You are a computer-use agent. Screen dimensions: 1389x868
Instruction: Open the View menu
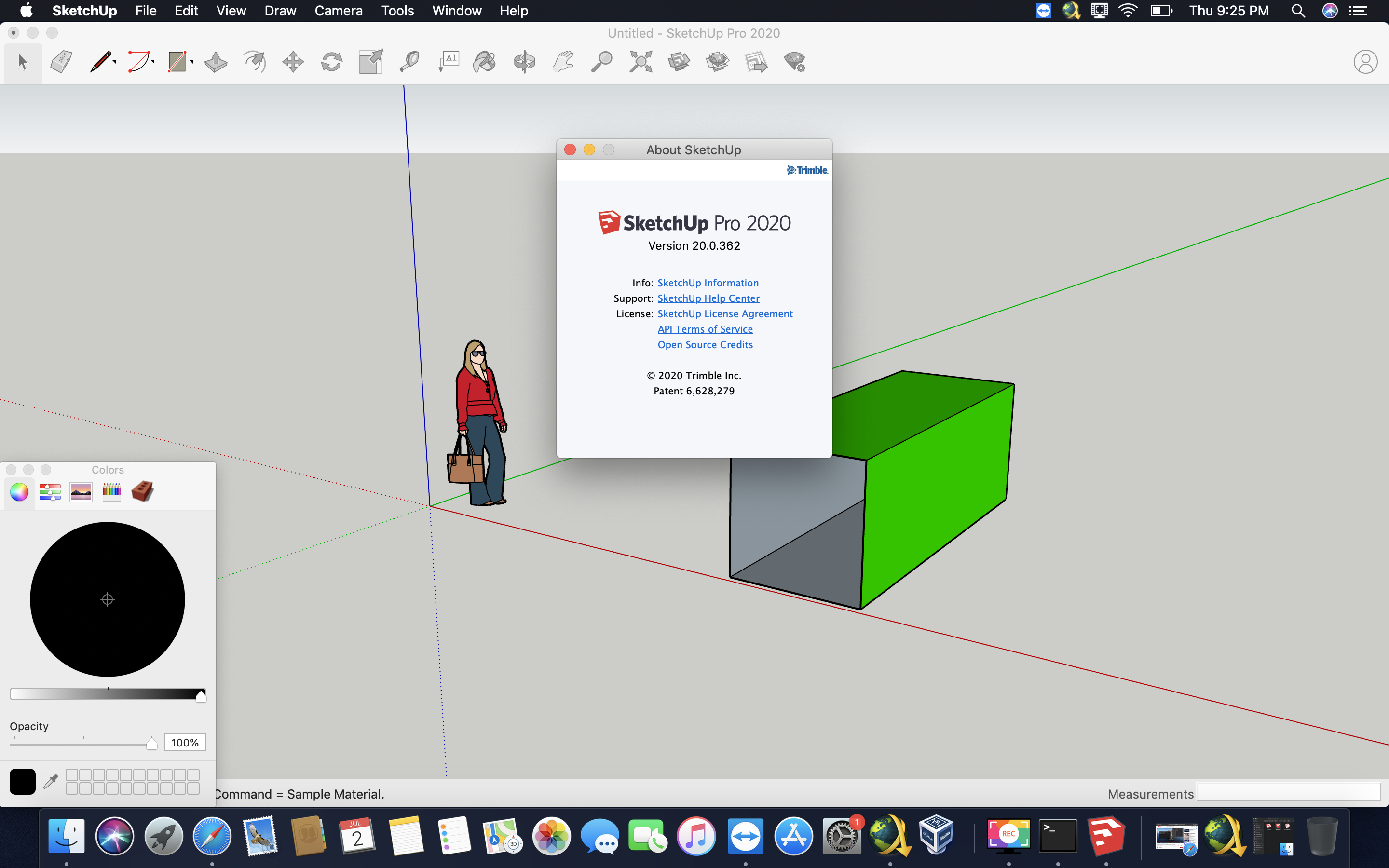tap(231, 10)
